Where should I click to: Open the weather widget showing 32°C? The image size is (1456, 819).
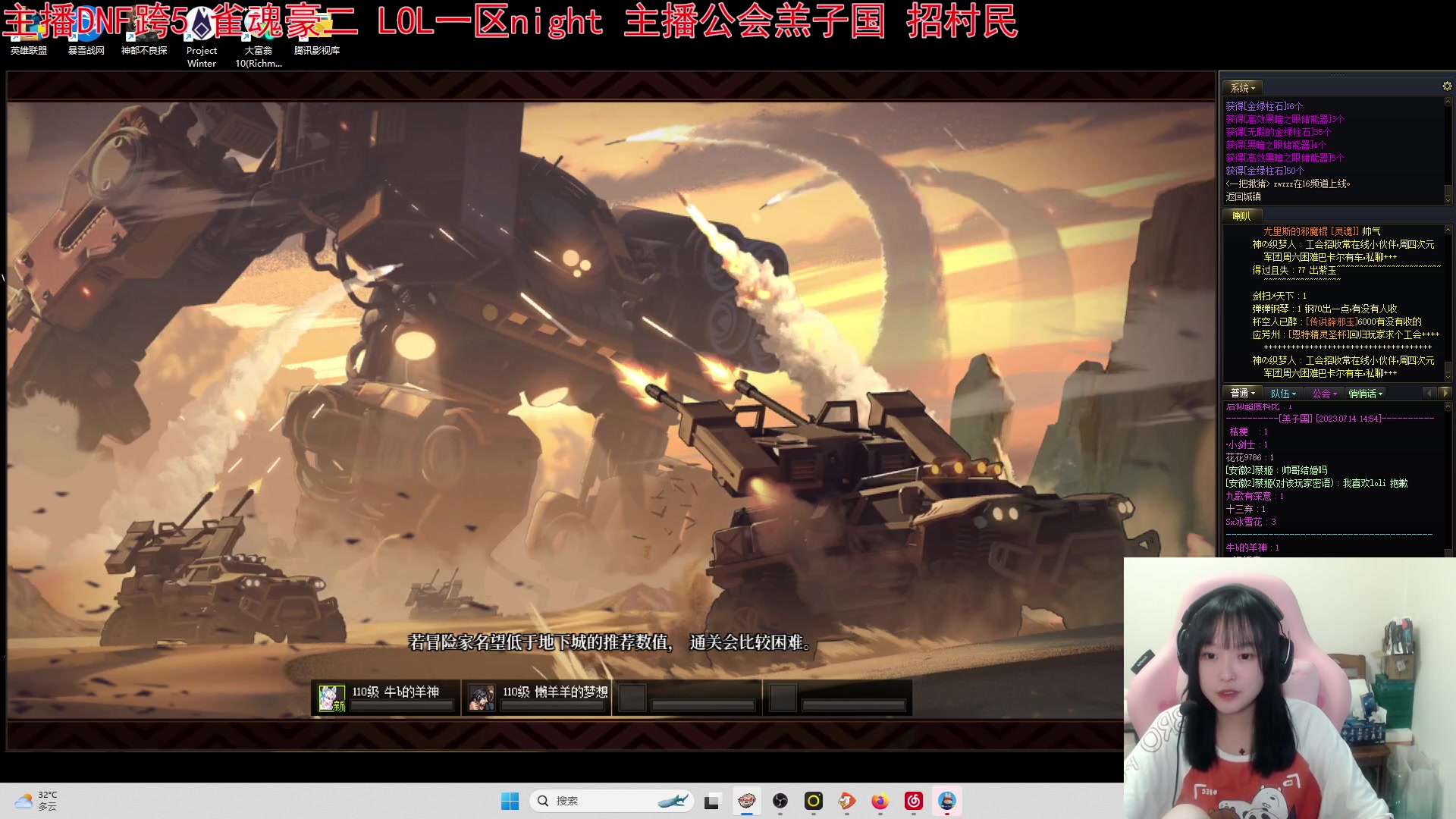tap(36, 801)
